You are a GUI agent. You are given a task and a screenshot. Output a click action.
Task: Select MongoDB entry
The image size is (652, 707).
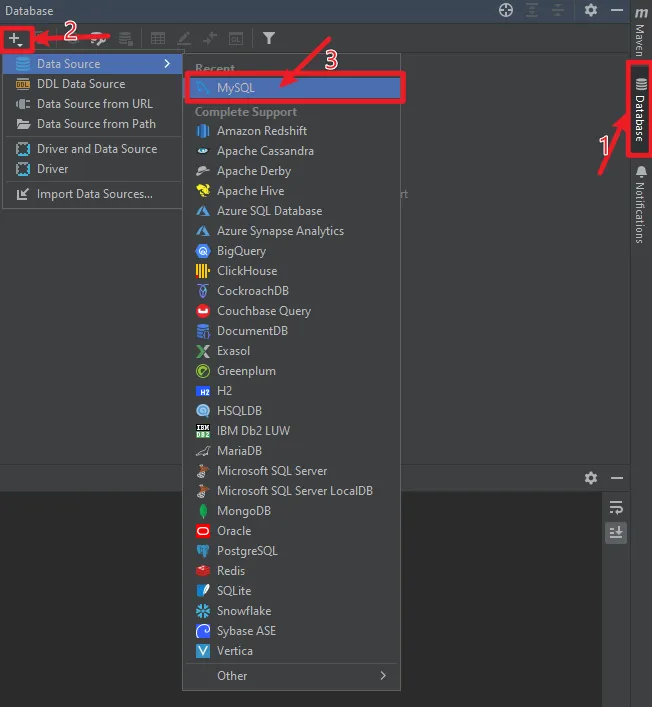tap(291, 511)
